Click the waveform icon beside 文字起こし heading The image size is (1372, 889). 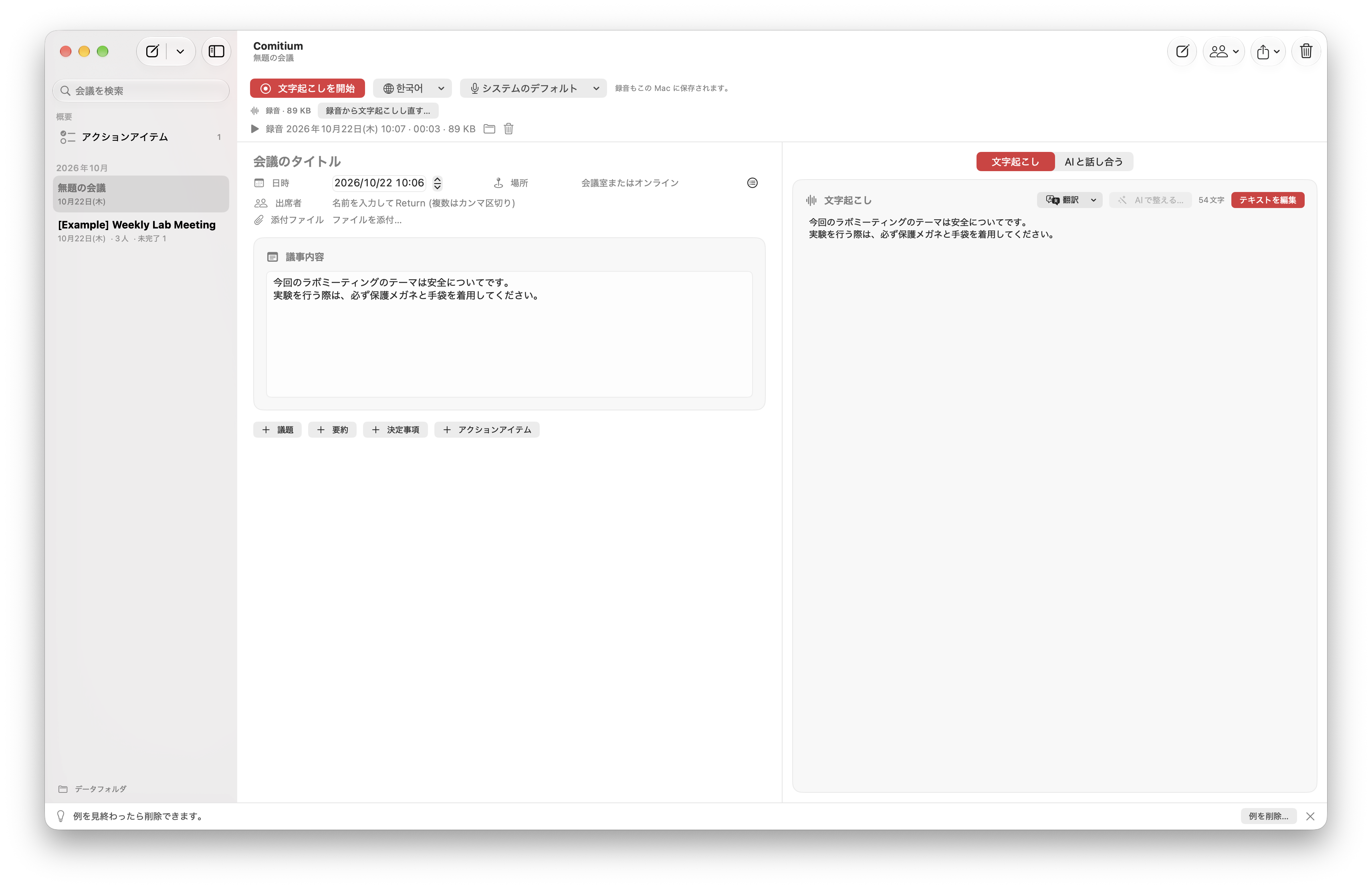(x=811, y=200)
